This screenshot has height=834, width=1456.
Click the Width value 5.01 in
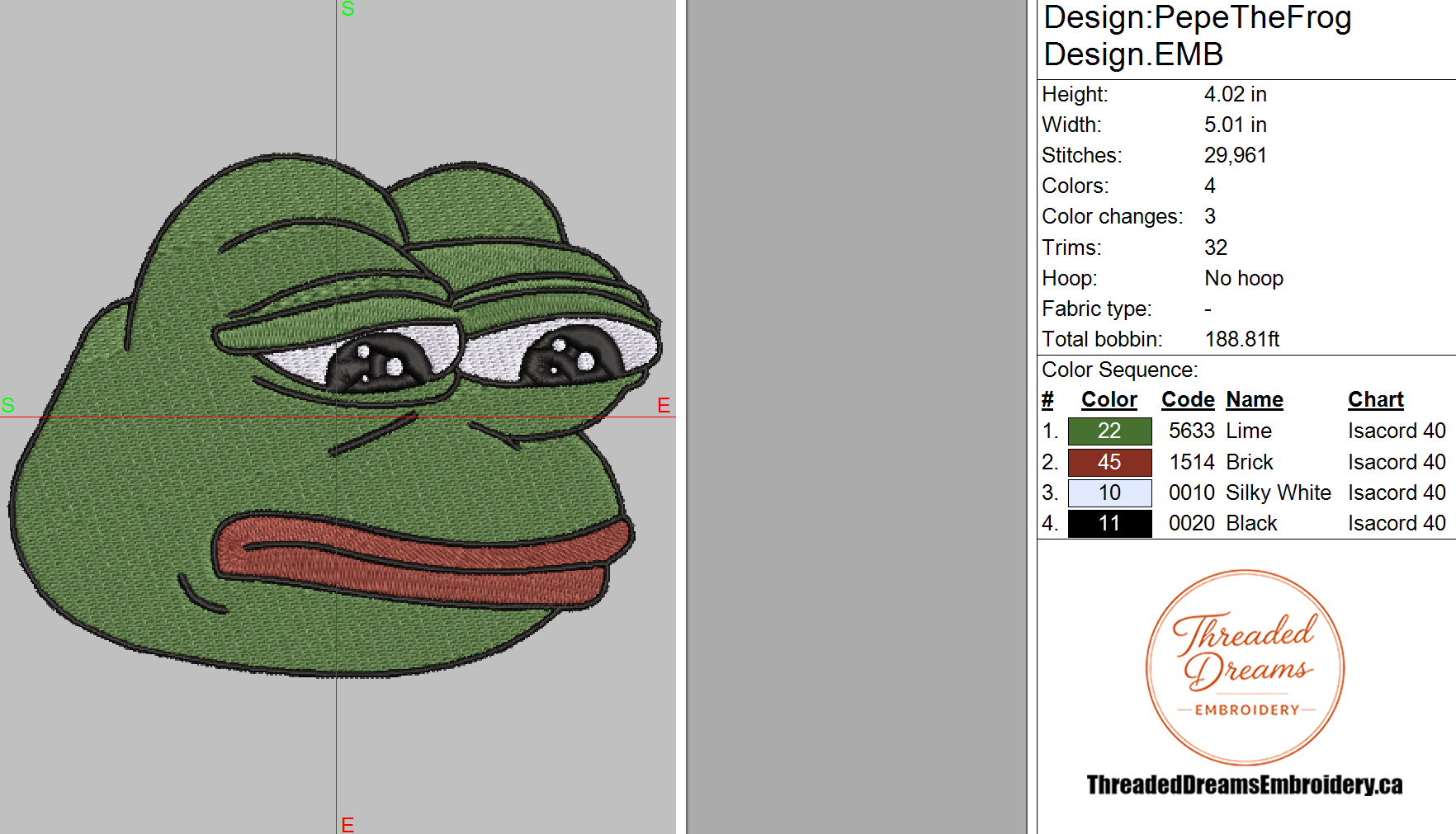click(1235, 125)
